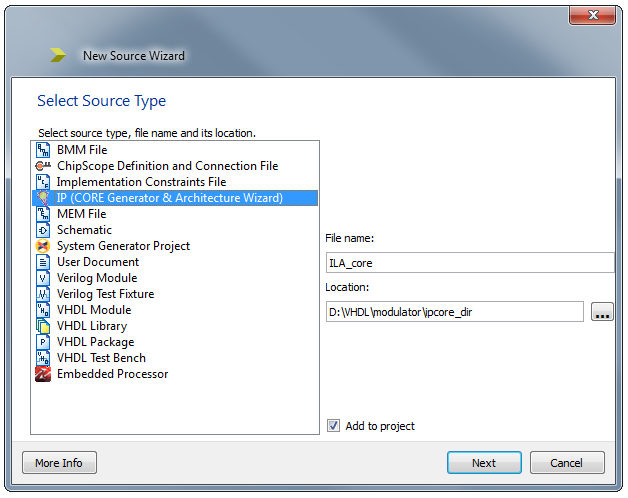
Task: Toggle the Add to project checkbox
Action: [x=334, y=426]
